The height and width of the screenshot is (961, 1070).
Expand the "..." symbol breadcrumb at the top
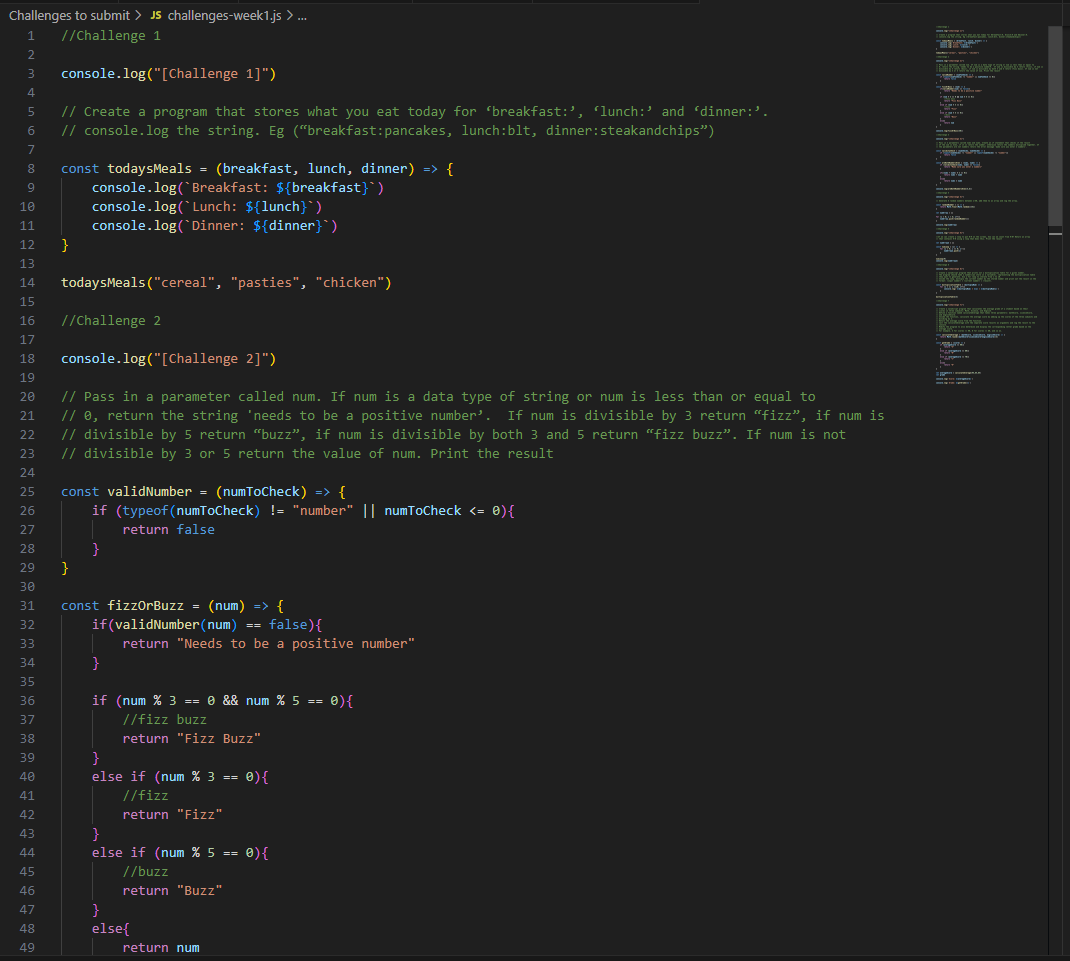click(x=300, y=15)
